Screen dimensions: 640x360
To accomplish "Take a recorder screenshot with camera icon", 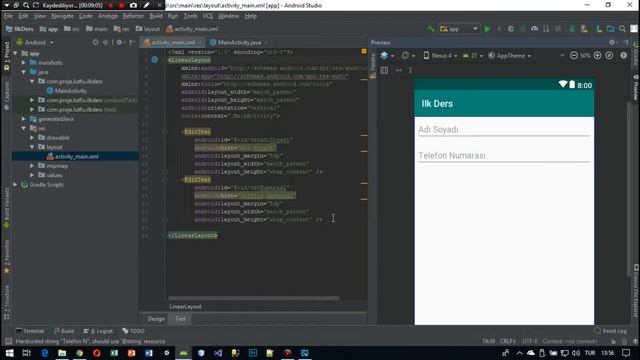I will point(133,5).
